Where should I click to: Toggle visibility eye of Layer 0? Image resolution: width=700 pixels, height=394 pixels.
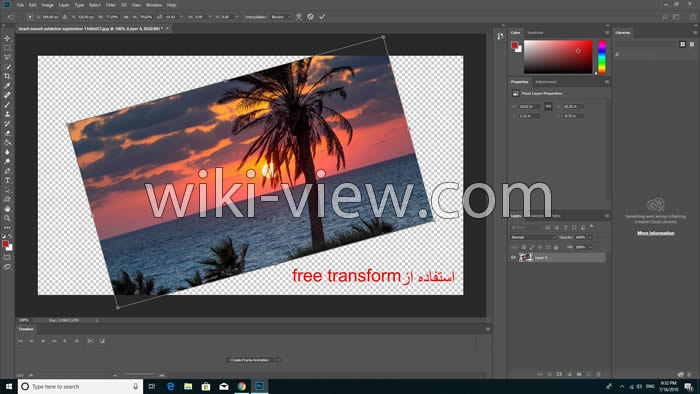tap(513, 257)
